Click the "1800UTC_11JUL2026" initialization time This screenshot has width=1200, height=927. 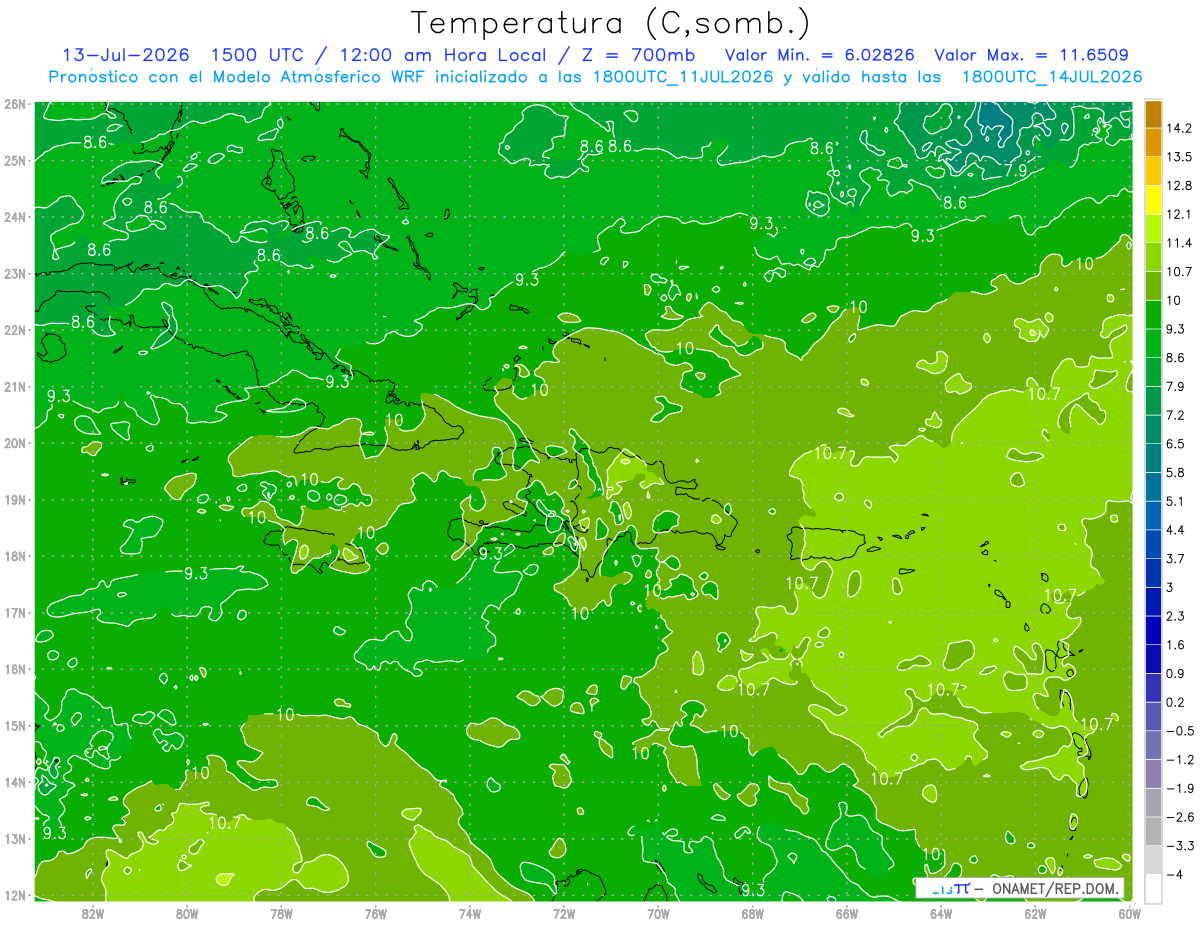click(684, 76)
